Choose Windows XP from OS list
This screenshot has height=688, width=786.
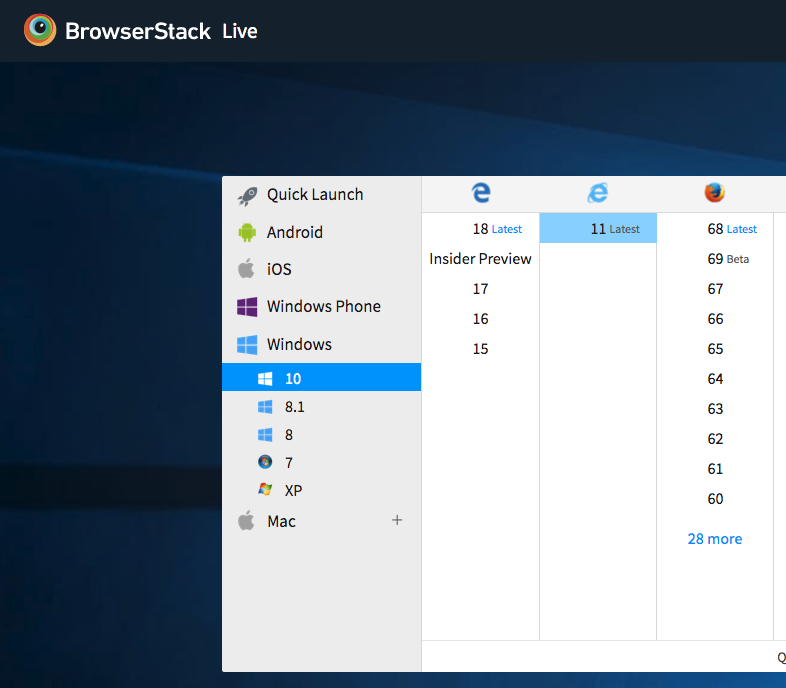pyautogui.click(x=292, y=491)
